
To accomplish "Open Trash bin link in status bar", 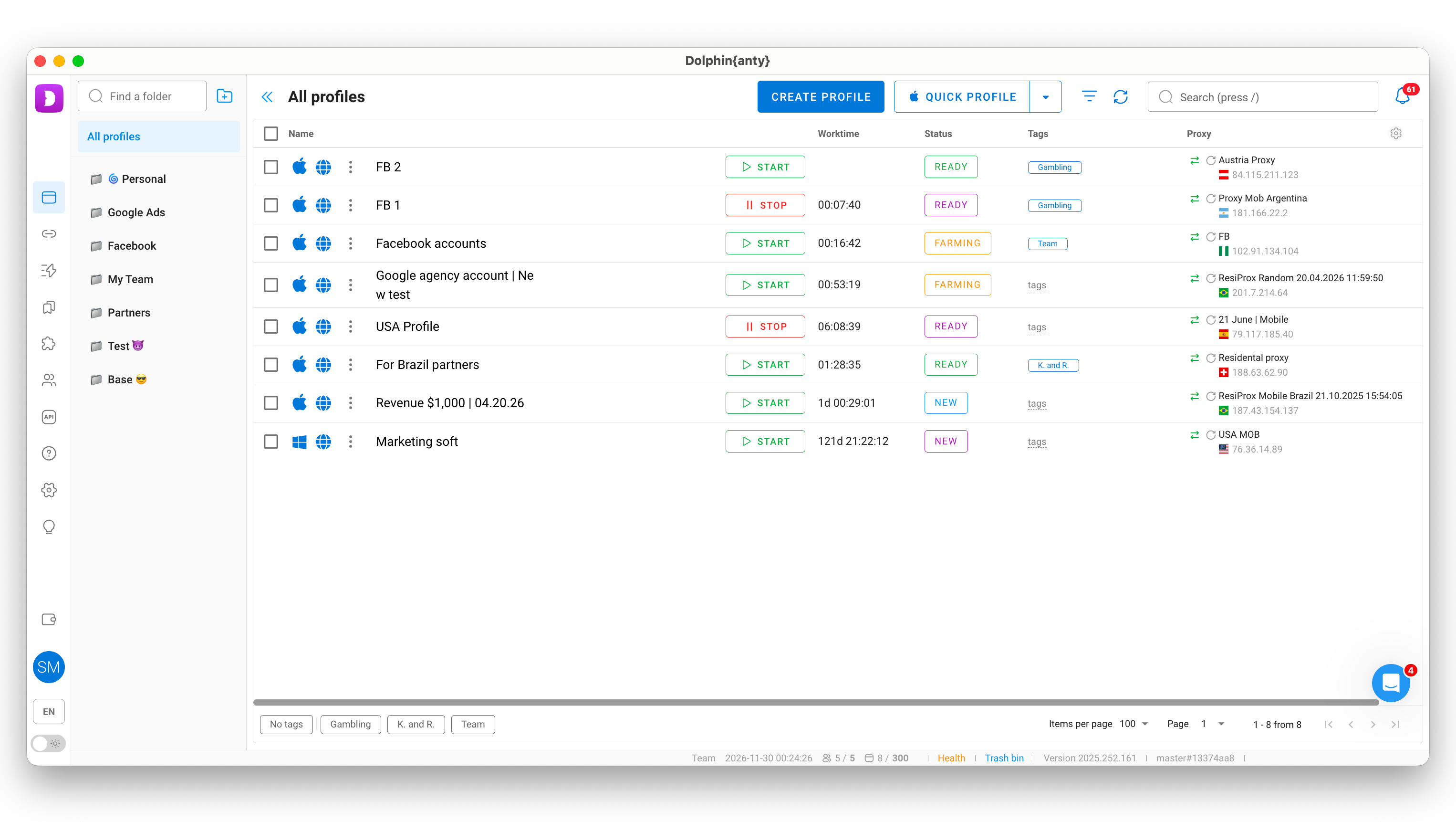I will click(1004, 758).
